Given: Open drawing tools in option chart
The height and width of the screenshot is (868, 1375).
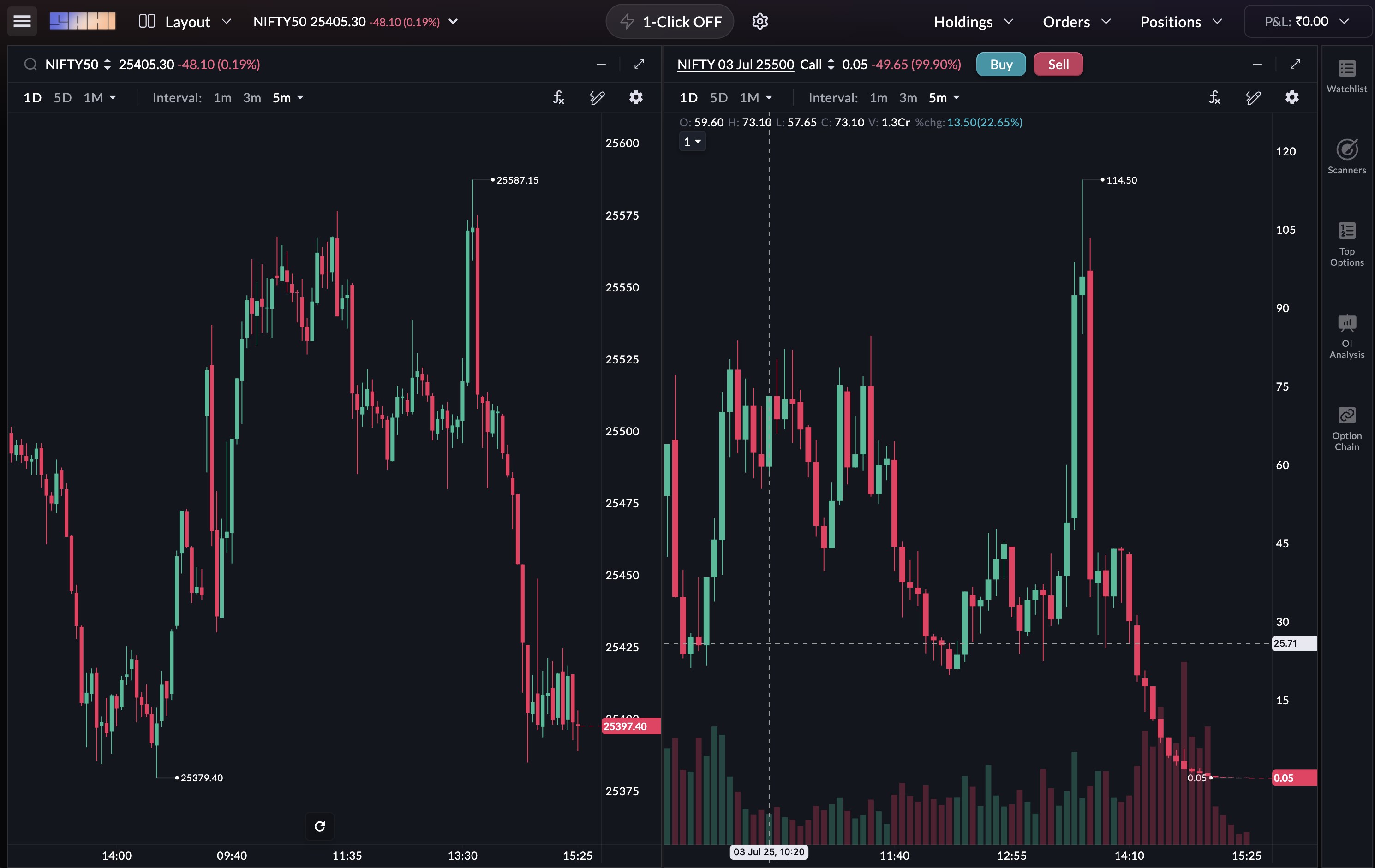Looking at the screenshot, I should point(1253,98).
